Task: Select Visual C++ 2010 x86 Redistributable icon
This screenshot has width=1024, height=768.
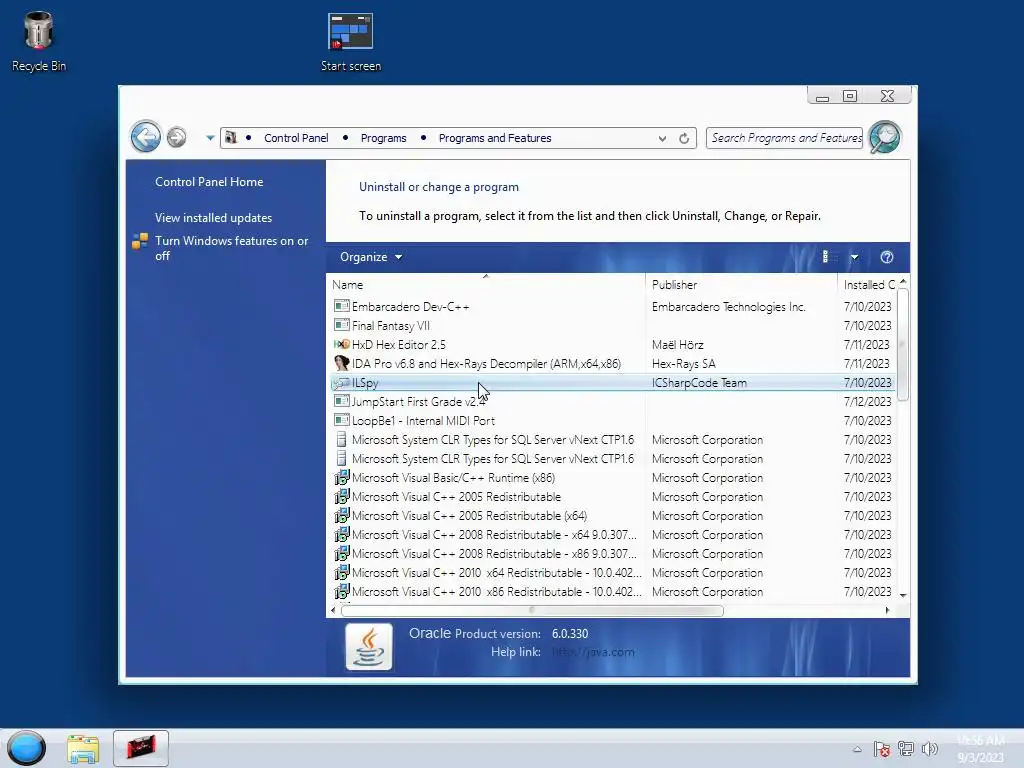Action: [341, 591]
